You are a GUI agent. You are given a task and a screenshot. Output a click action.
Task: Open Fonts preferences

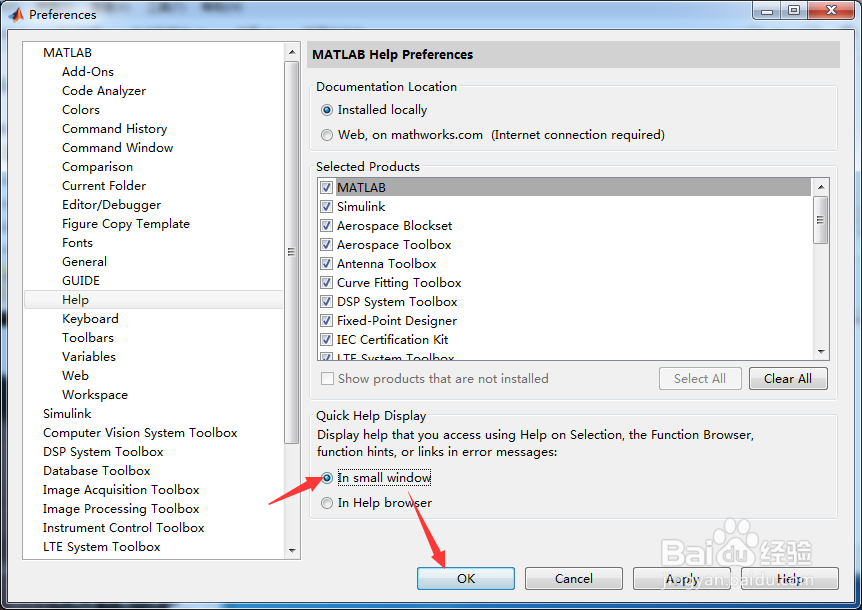click(78, 243)
